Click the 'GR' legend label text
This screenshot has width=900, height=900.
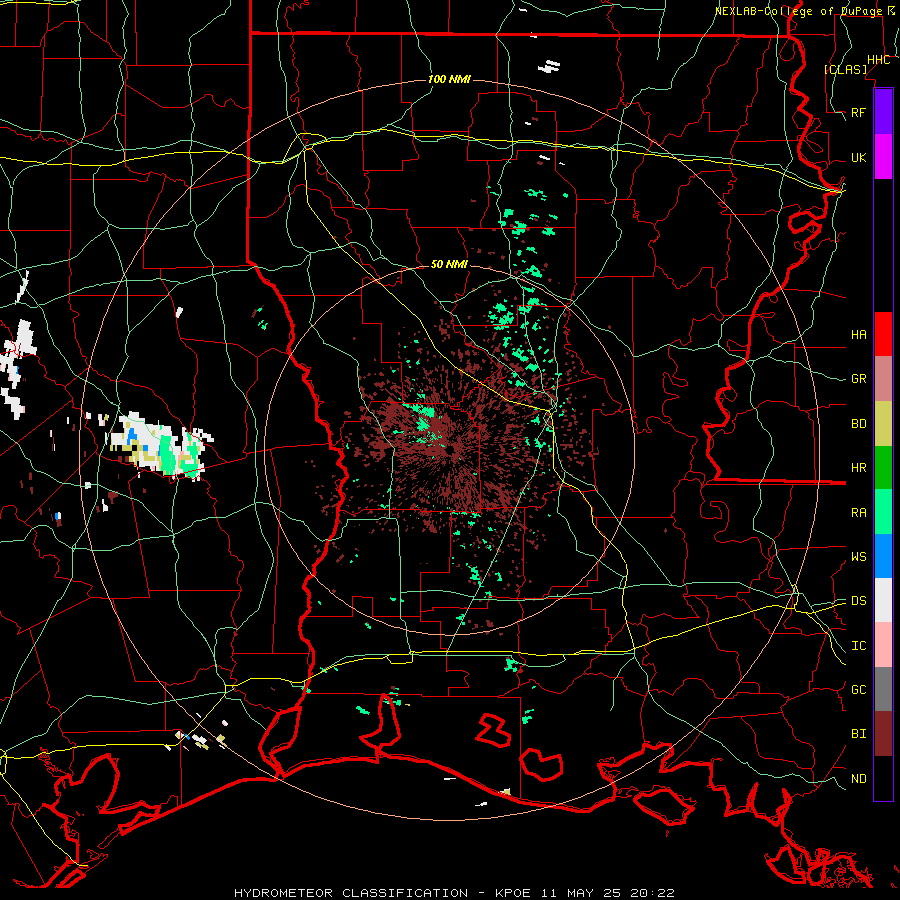(858, 379)
